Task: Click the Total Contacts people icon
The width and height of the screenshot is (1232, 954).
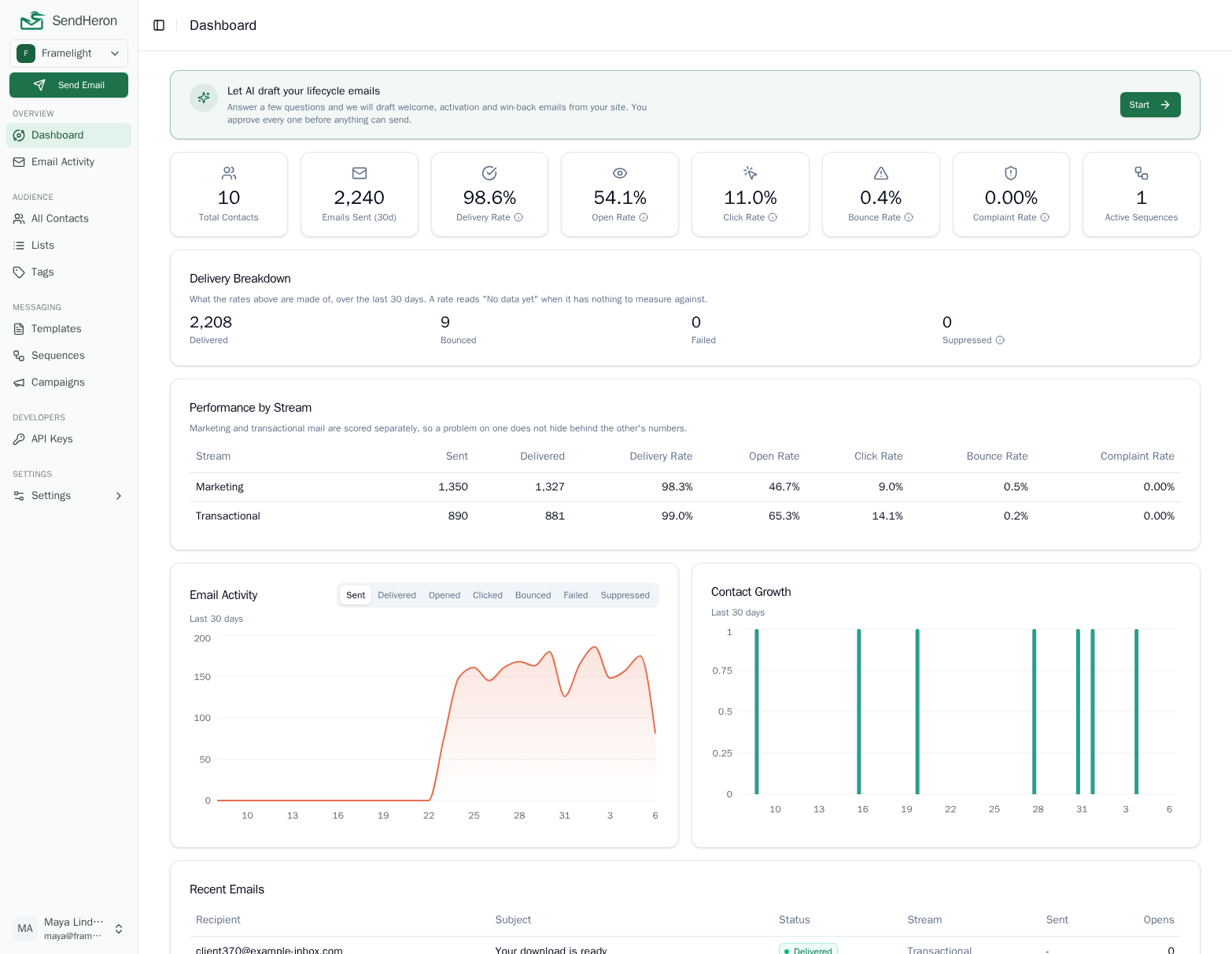Action: coord(229,173)
